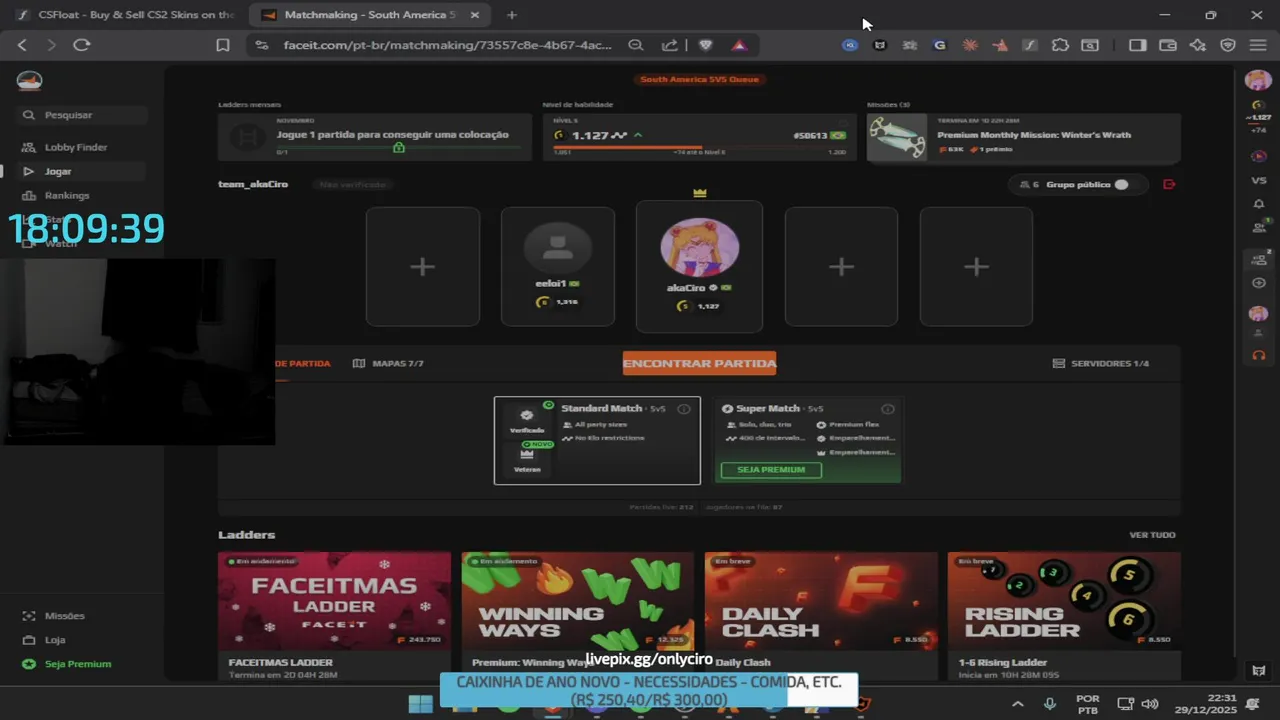Switch to the CSFloat tab
Image resolution: width=1280 pixels, height=720 pixels.
[x=125, y=15]
